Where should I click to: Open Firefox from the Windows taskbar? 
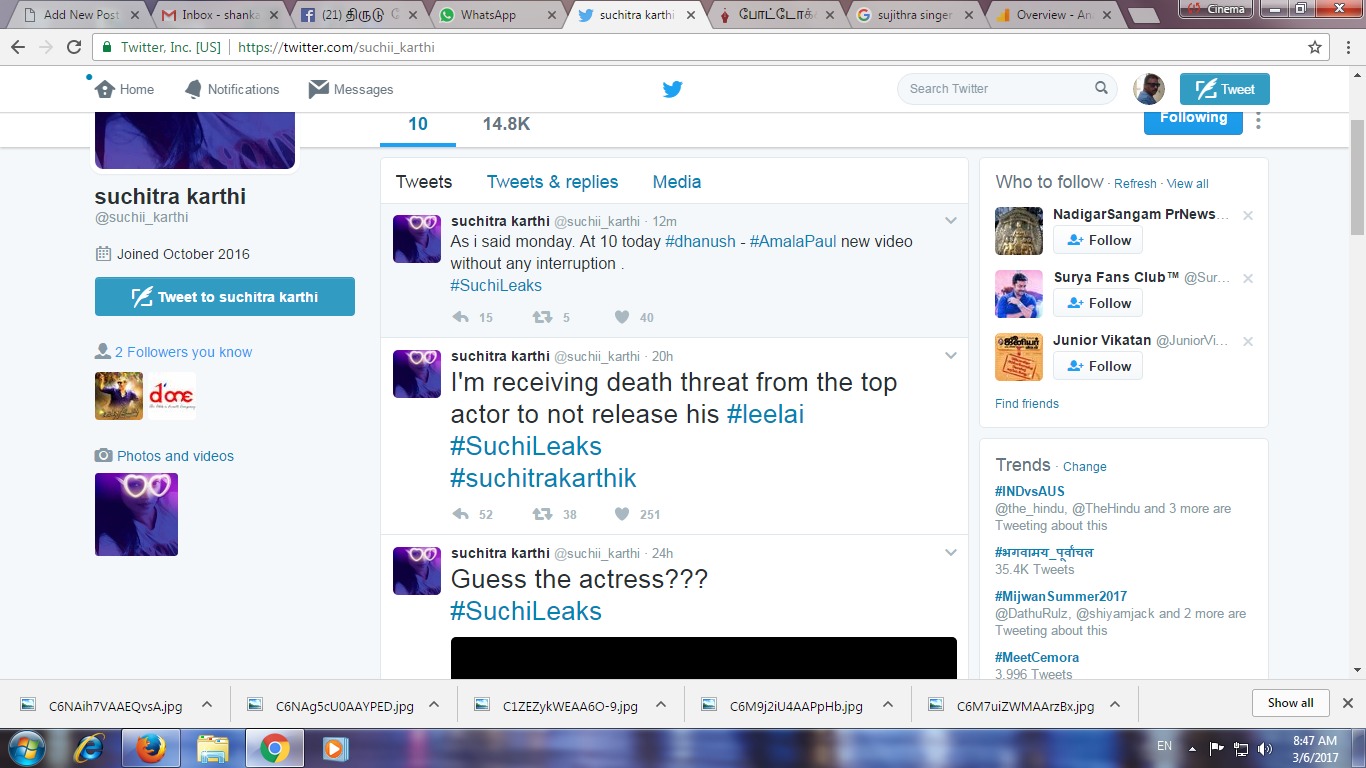[x=151, y=748]
